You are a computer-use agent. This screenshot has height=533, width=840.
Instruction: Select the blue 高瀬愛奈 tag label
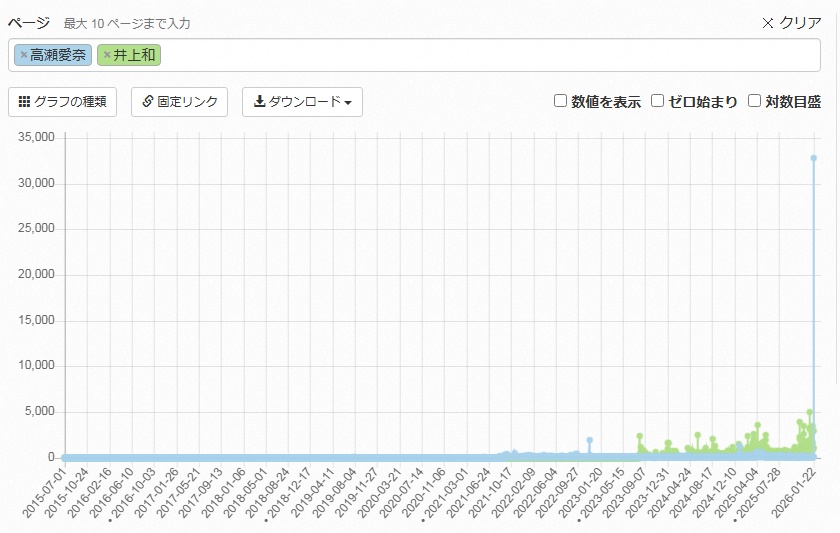point(58,55)
